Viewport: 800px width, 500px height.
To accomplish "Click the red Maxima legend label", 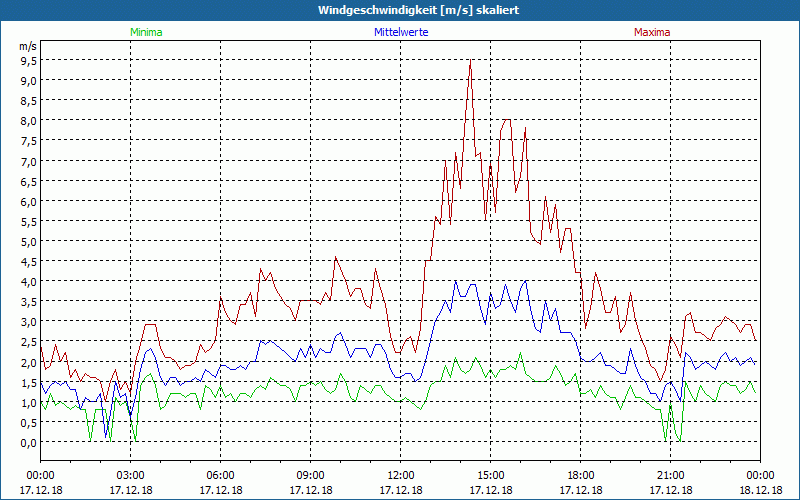I will click(x=652, y=32).
